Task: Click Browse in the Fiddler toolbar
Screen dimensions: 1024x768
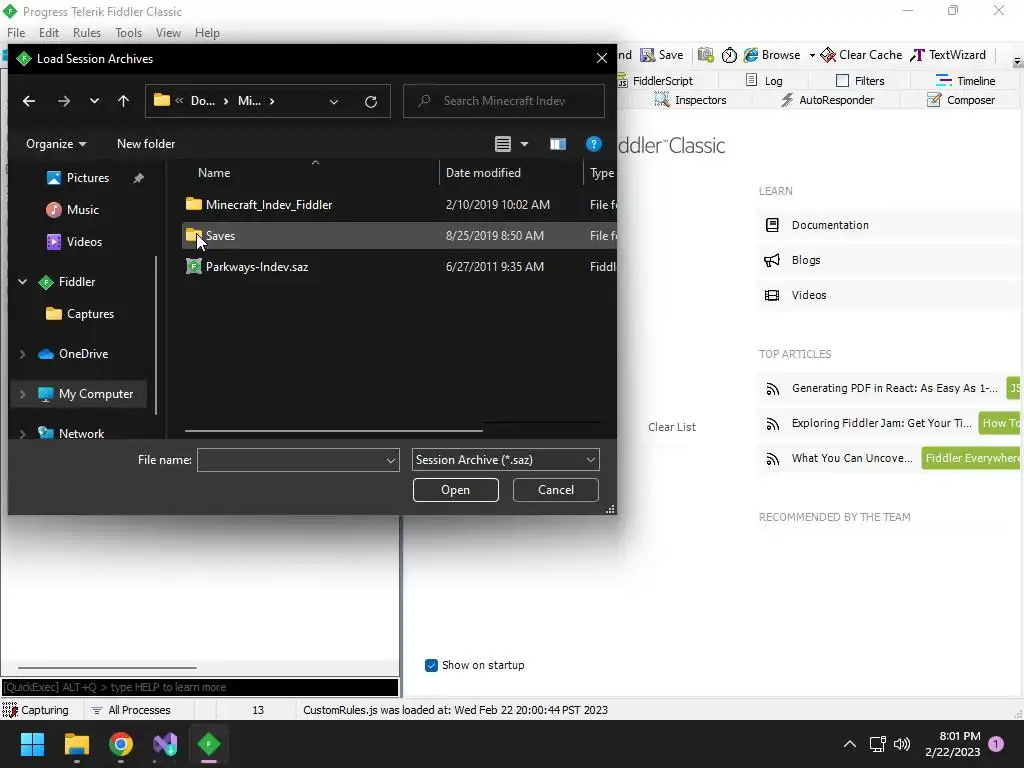Action: pos(772,55)
